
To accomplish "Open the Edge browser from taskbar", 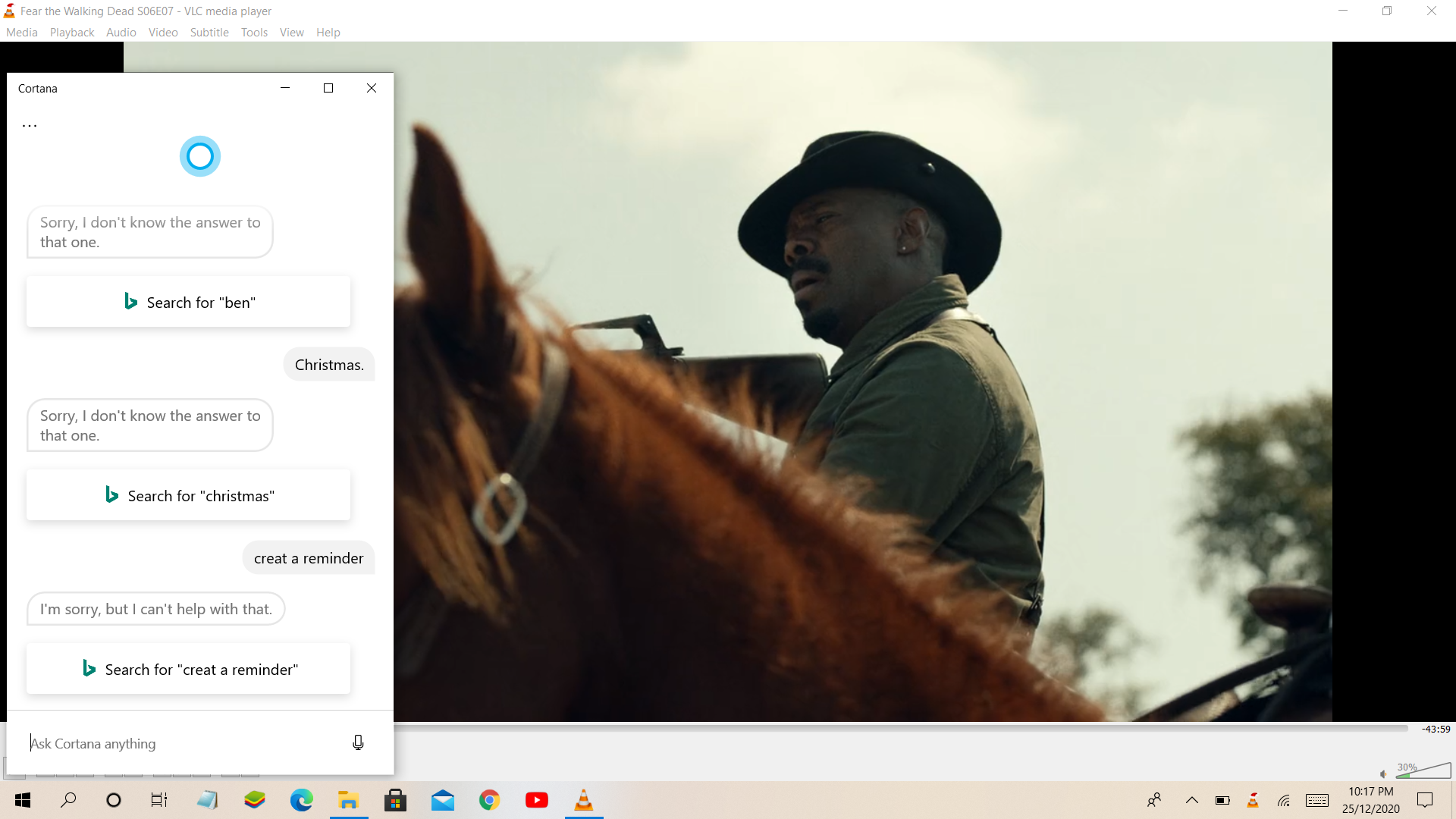I will coord(302,800).
